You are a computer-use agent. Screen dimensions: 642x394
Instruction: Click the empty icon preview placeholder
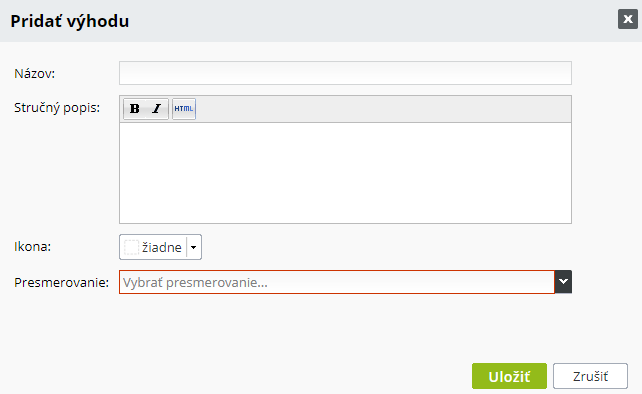click(x=131, y=247)
